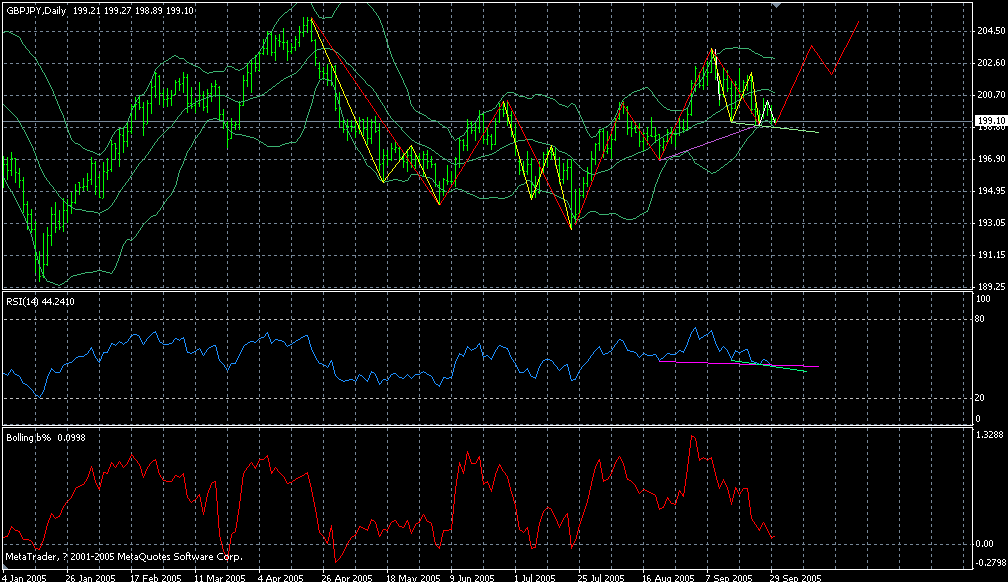Click the 196.90 price scale label
The image size is (1008, 582).
pyautogui.click(x=991, y=159)
